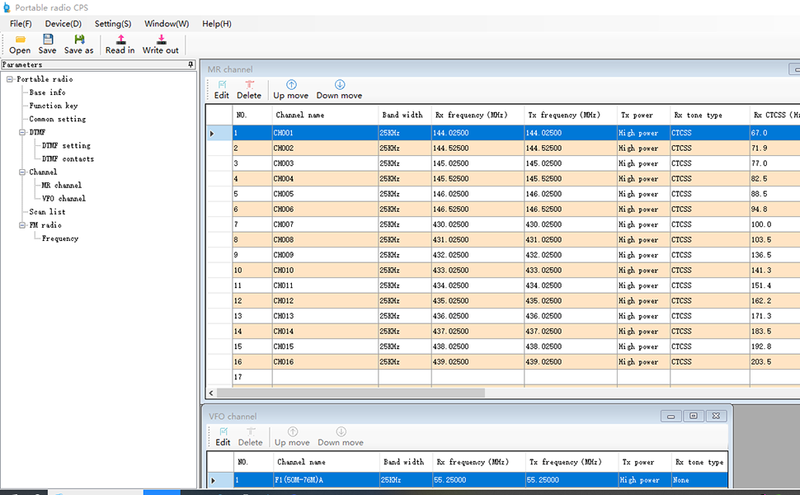Click Rx tone type cell in CH014 row
800x495 pixels.
(x=710, y=331)
